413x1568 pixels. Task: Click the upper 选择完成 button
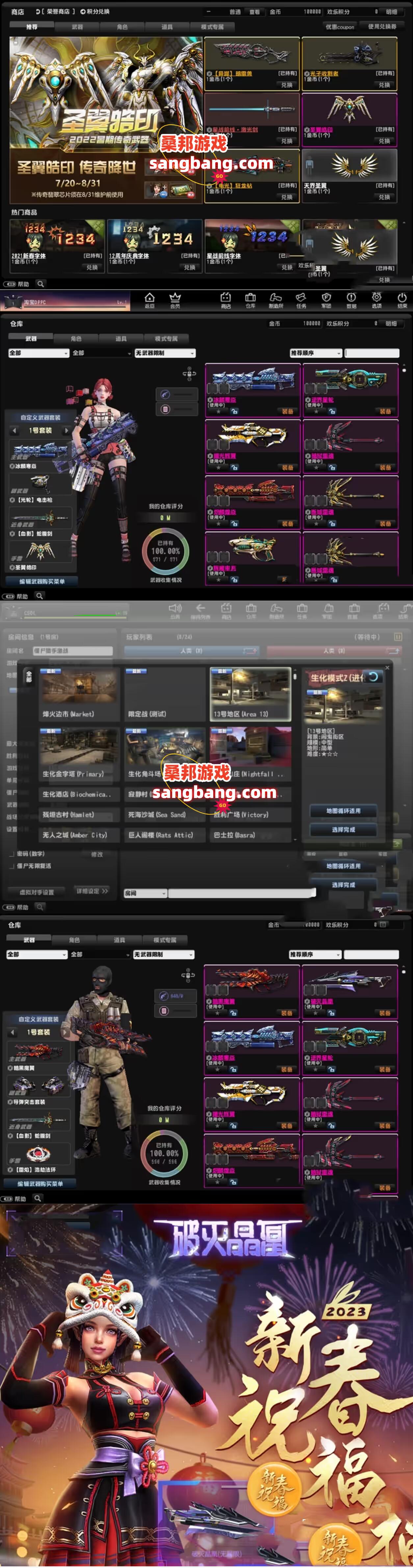(x=343, y=829)
